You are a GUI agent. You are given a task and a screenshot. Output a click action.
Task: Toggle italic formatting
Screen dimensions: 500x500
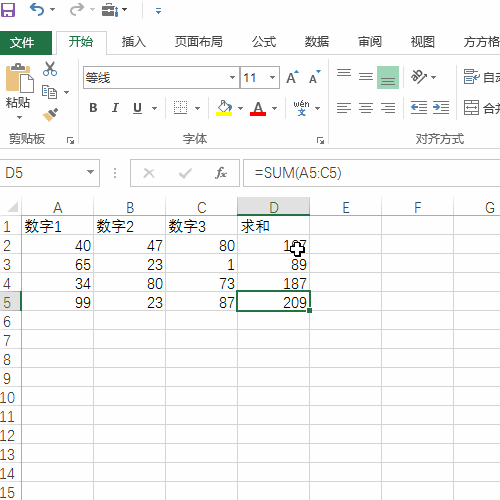[x=115, y=108]
